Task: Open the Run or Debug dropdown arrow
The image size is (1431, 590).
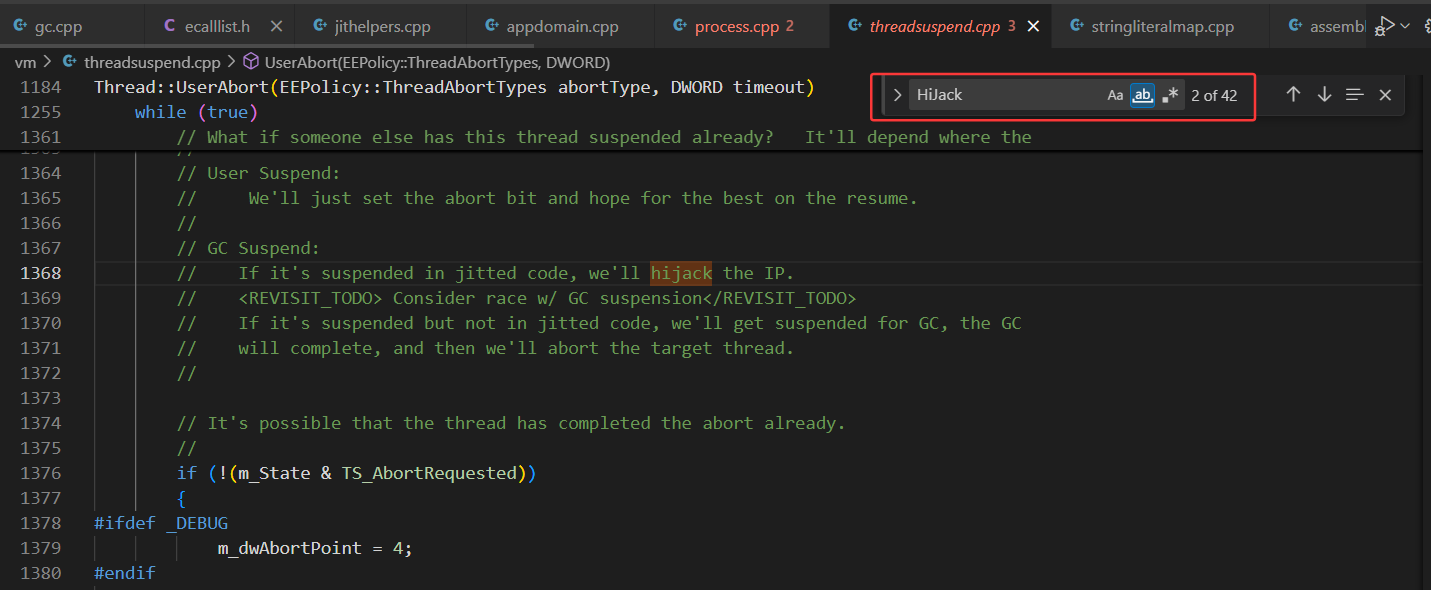Action: pyautogui.click(x=1406, y=25)
